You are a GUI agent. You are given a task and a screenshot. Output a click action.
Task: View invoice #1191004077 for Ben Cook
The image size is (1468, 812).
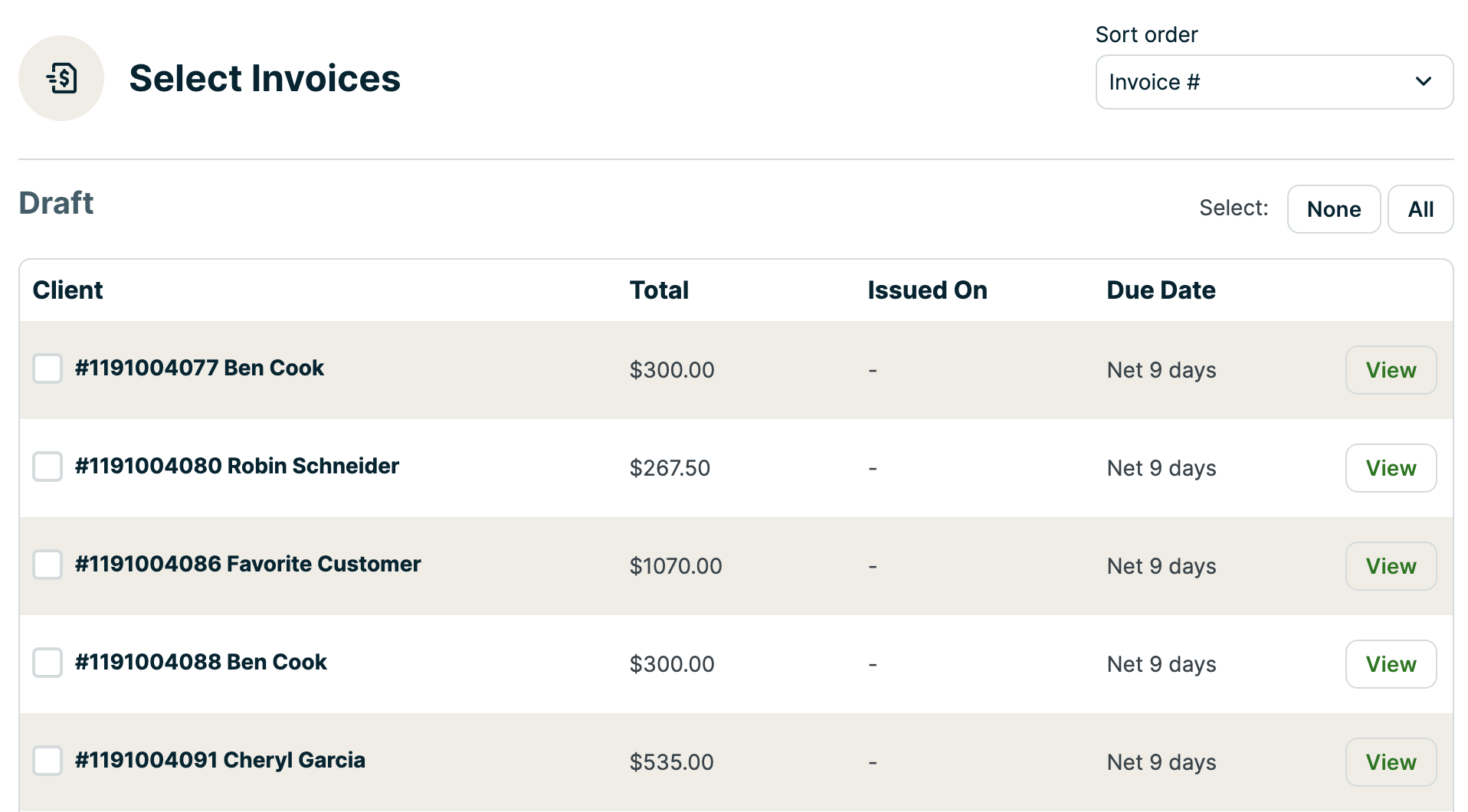point(1390,370)
